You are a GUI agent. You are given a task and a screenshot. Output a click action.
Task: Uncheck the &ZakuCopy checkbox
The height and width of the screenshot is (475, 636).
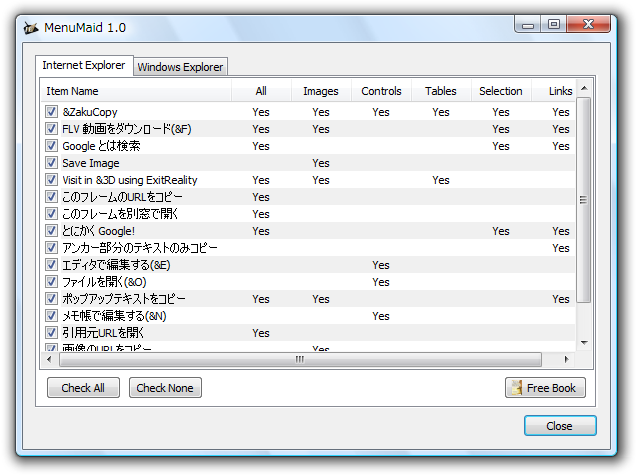[51, 112]
